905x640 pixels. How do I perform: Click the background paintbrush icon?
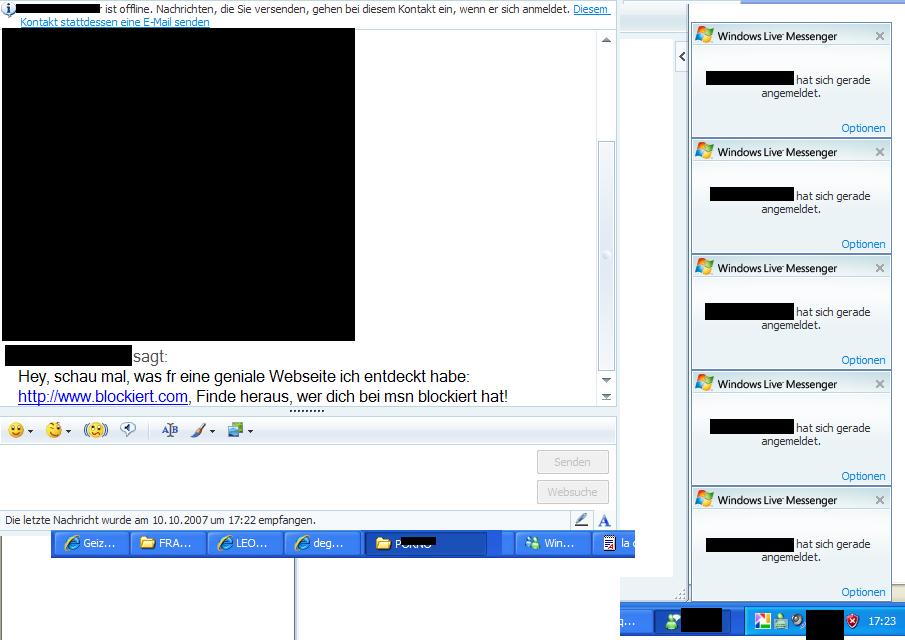(x=198, y=431)
